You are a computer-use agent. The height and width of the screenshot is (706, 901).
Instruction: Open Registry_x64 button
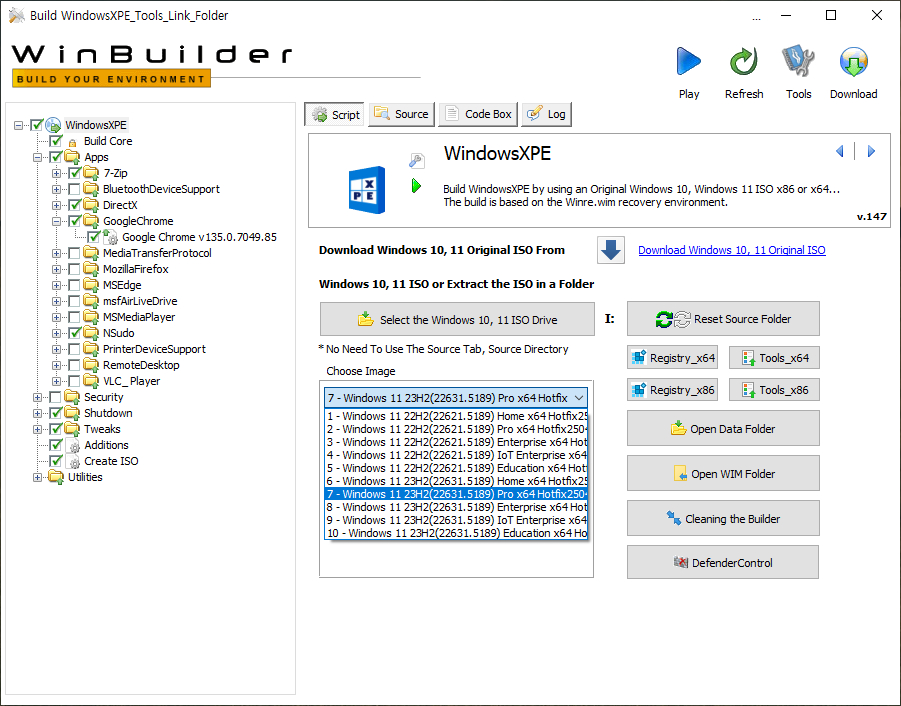point(672,358)
